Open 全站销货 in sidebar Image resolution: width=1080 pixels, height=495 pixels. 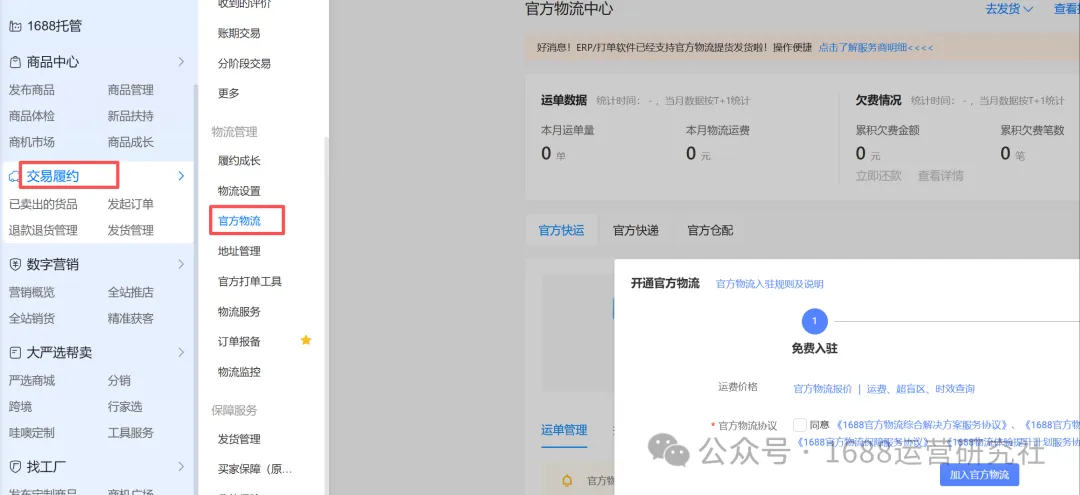pyautogui.click(x=32, y=319)
